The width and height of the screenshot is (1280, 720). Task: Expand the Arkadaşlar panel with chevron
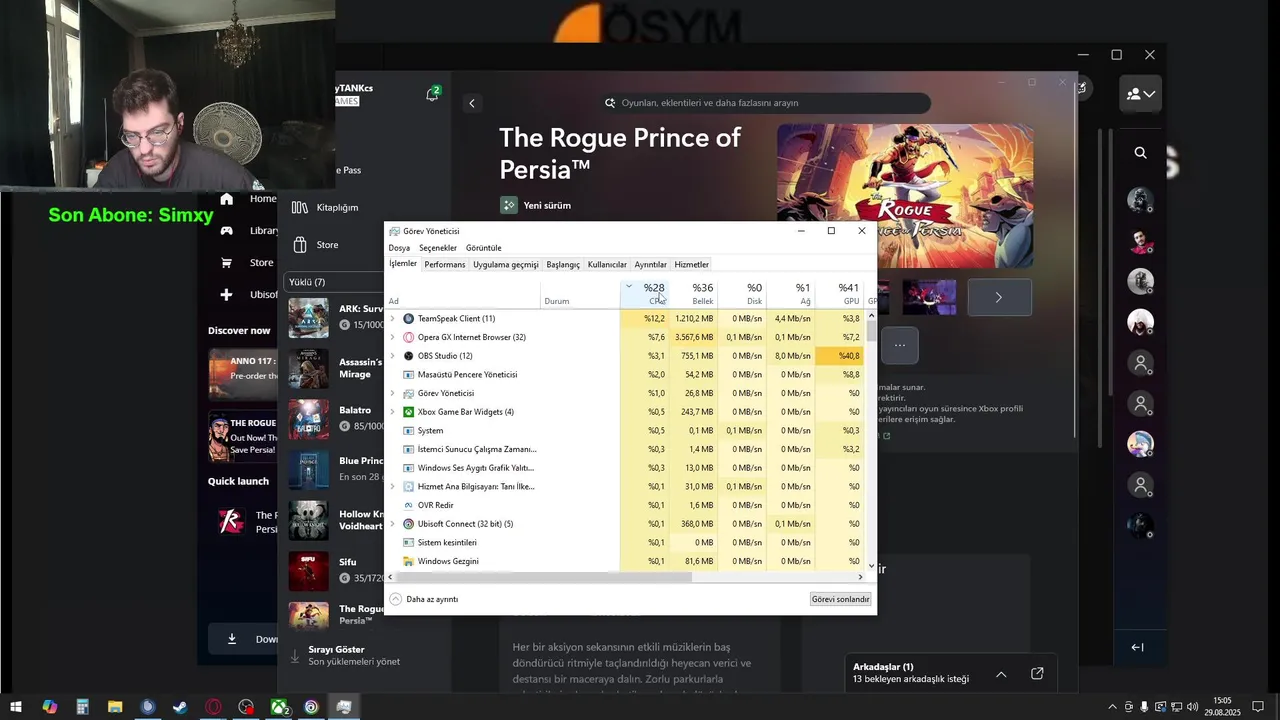coord(1001,674)
